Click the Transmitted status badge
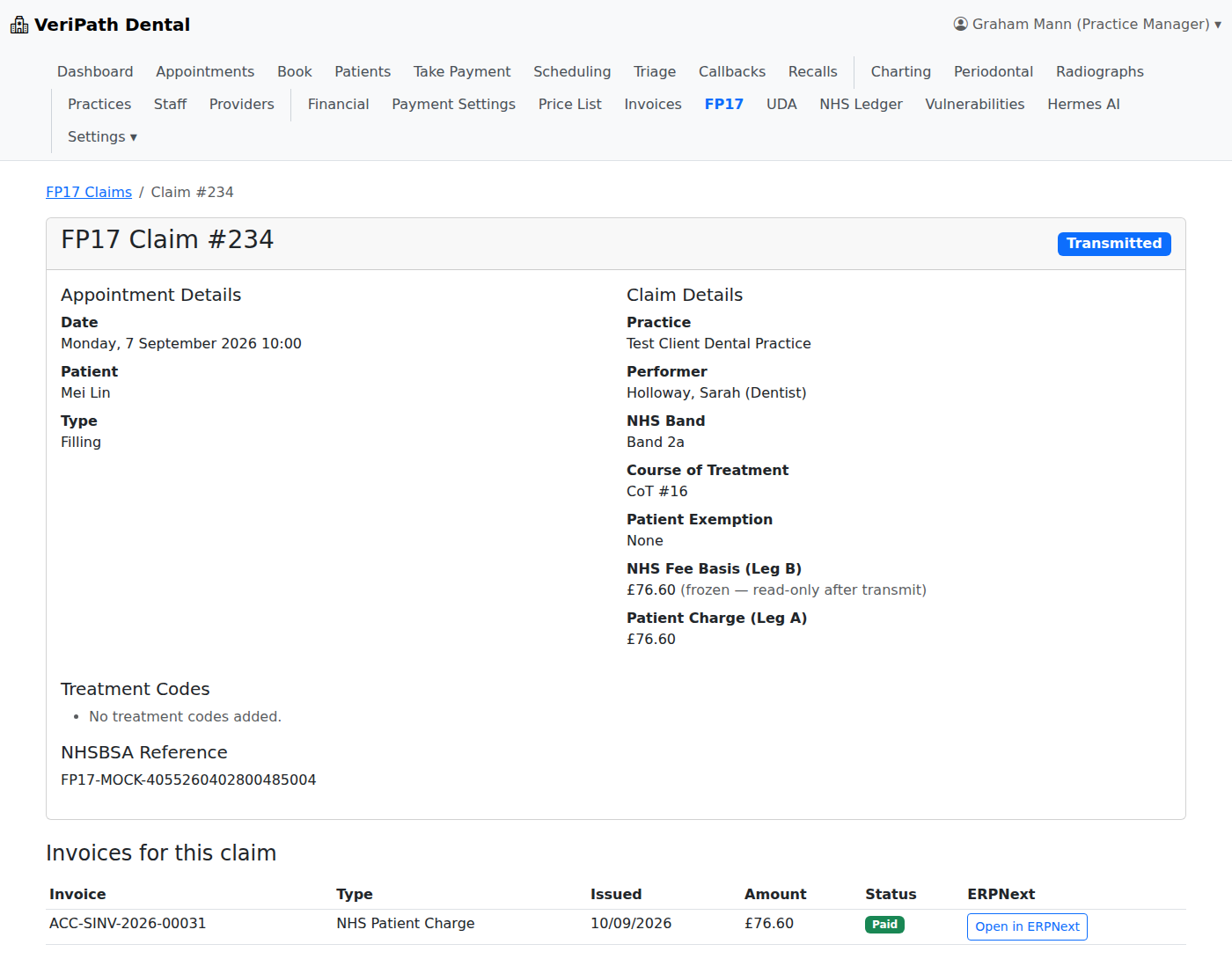The image size is (1232, 959). [x=1114, y=244]
